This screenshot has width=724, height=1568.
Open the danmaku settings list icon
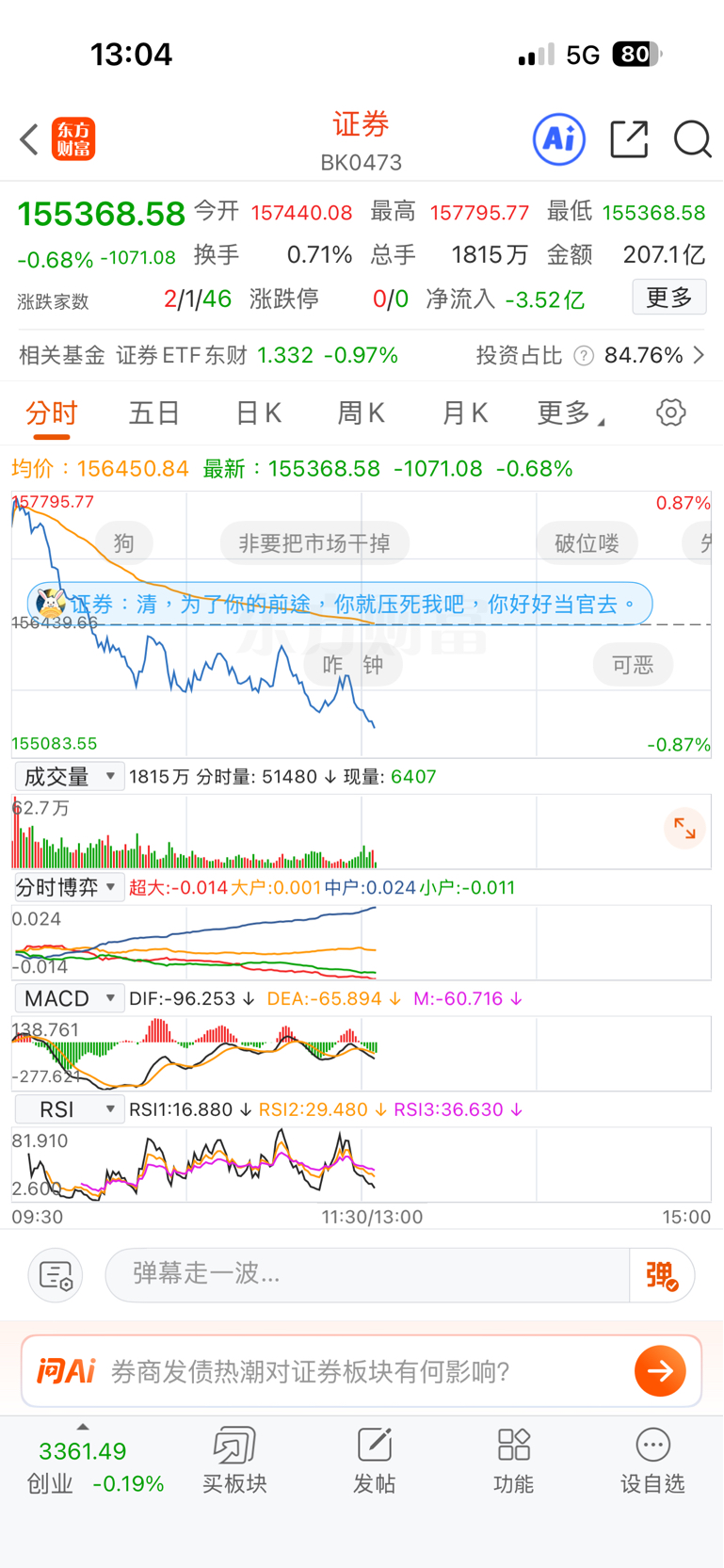click(56, 1275)
